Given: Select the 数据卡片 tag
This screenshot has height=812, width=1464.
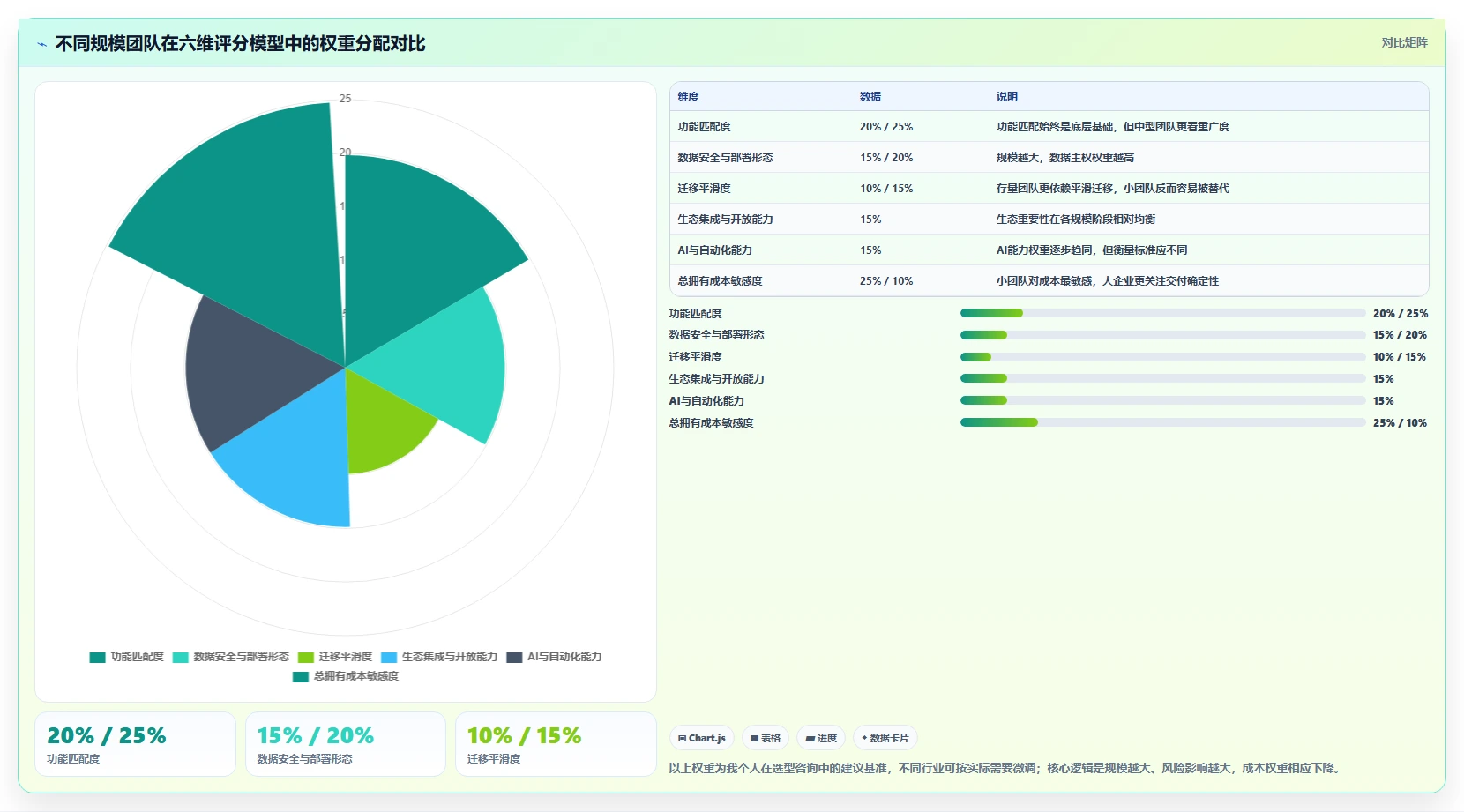Looking at the screenshot, I should [885, 738].
